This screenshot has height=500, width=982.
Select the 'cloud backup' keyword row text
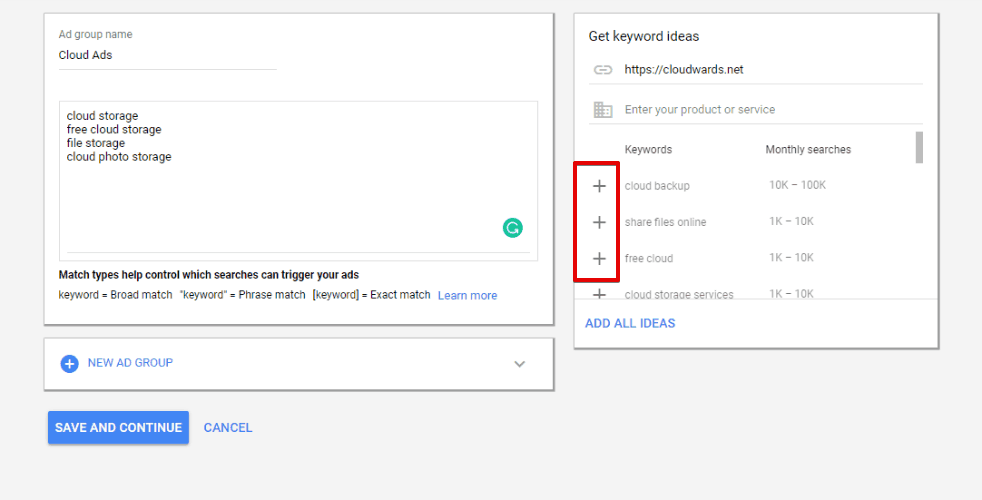pos(657,186)
